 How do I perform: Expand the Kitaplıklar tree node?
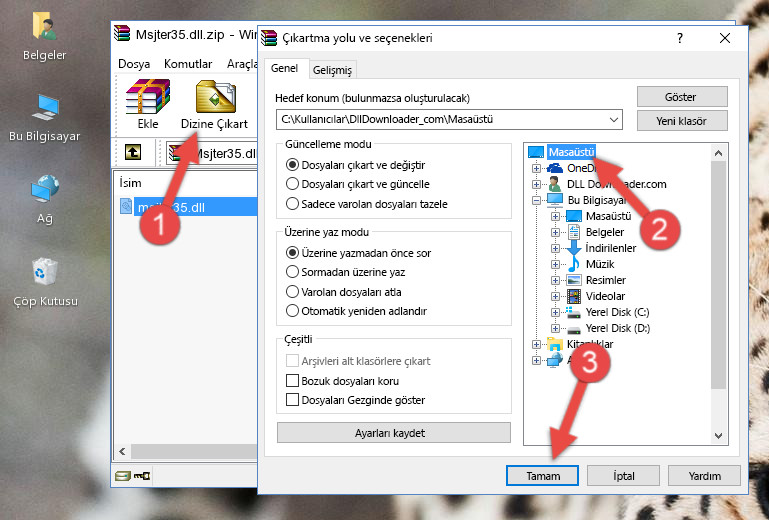pyautogui.click(x=536, y=344)
